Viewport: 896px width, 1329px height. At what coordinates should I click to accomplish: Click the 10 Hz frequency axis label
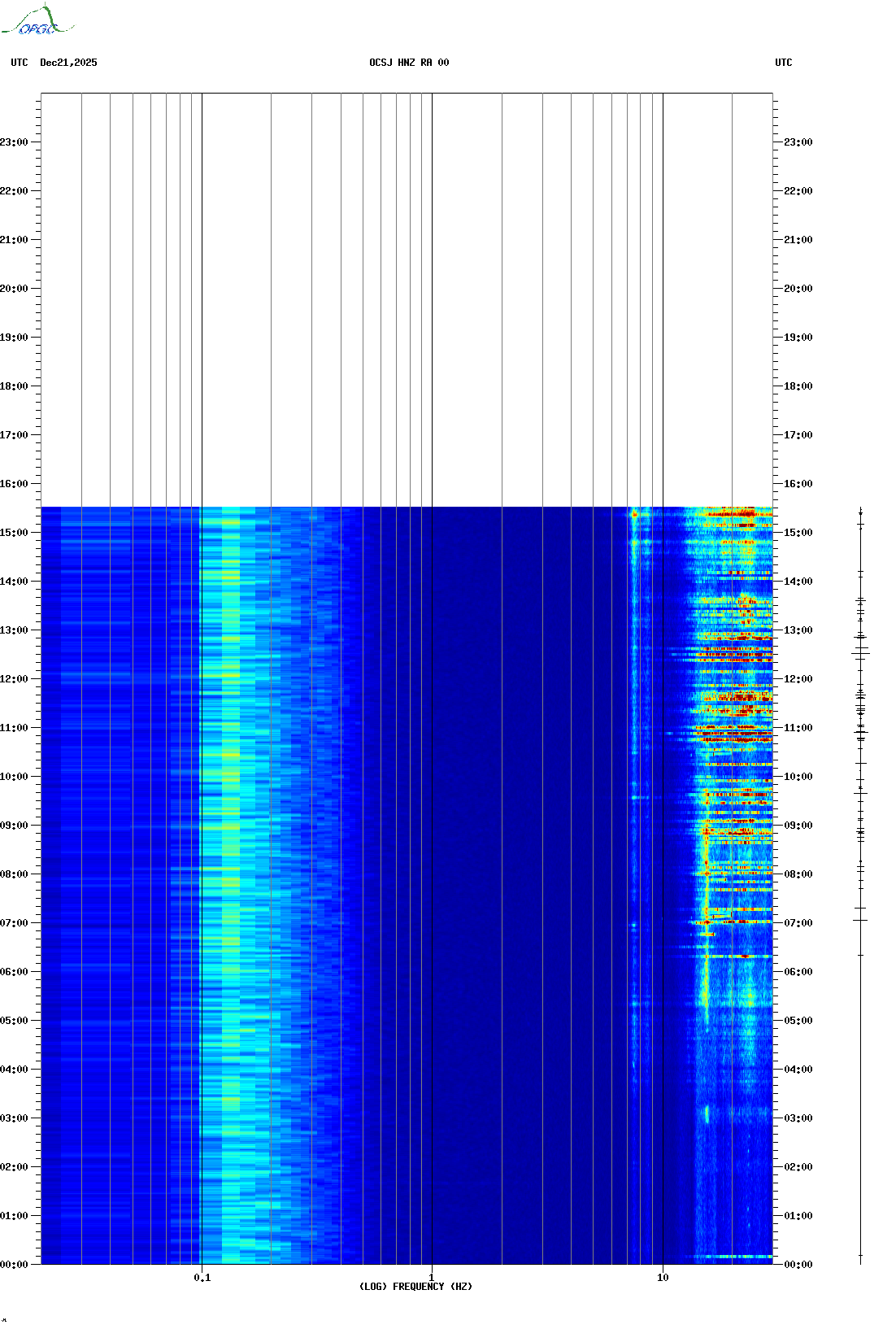click(663, 1278)
